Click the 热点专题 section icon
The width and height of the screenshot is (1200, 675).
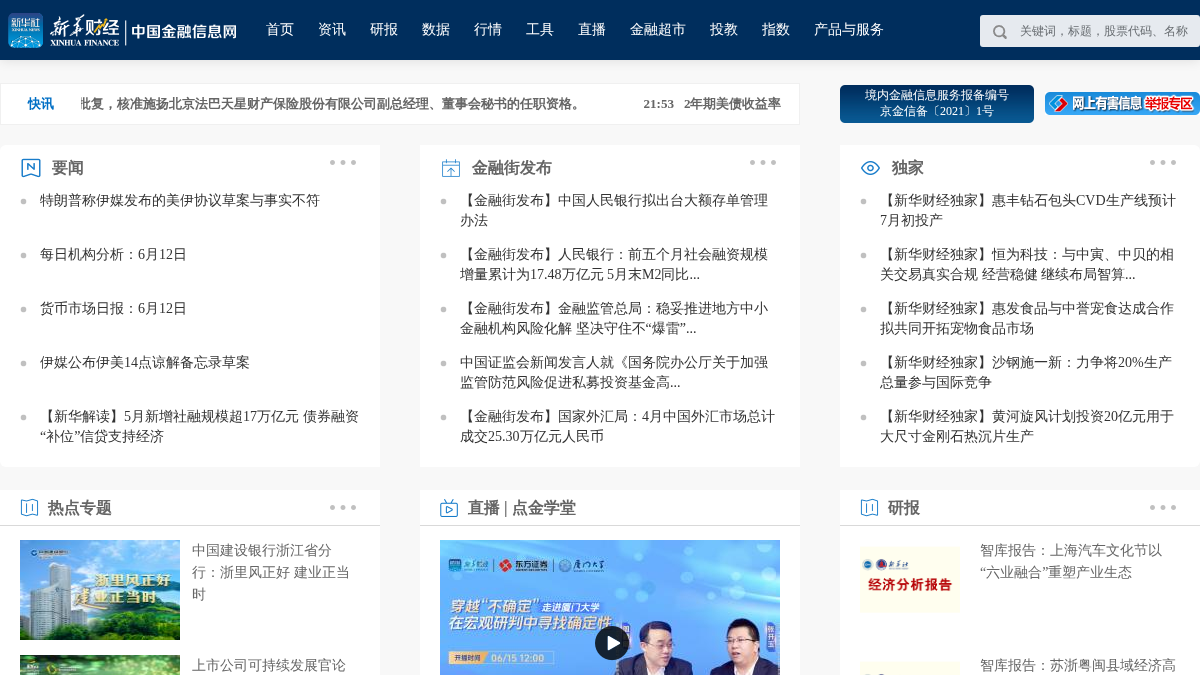point(29,508)
